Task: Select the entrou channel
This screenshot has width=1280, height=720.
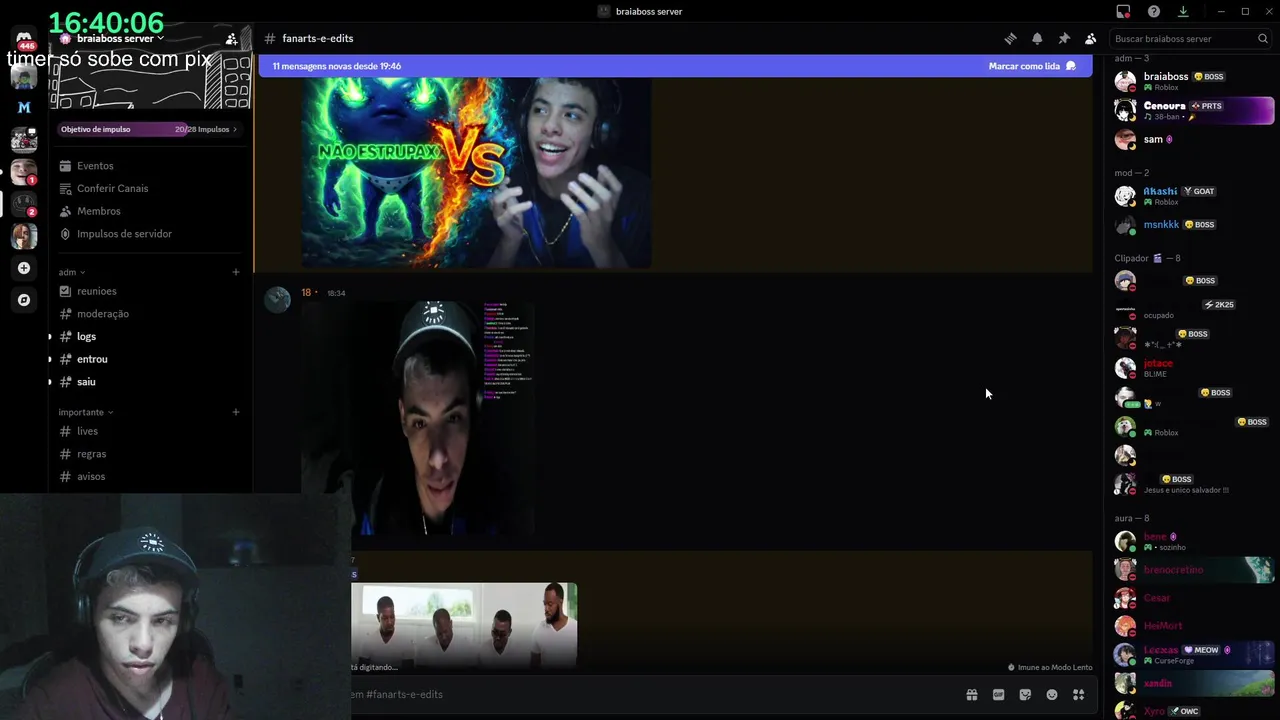Action: pos(150,359)
